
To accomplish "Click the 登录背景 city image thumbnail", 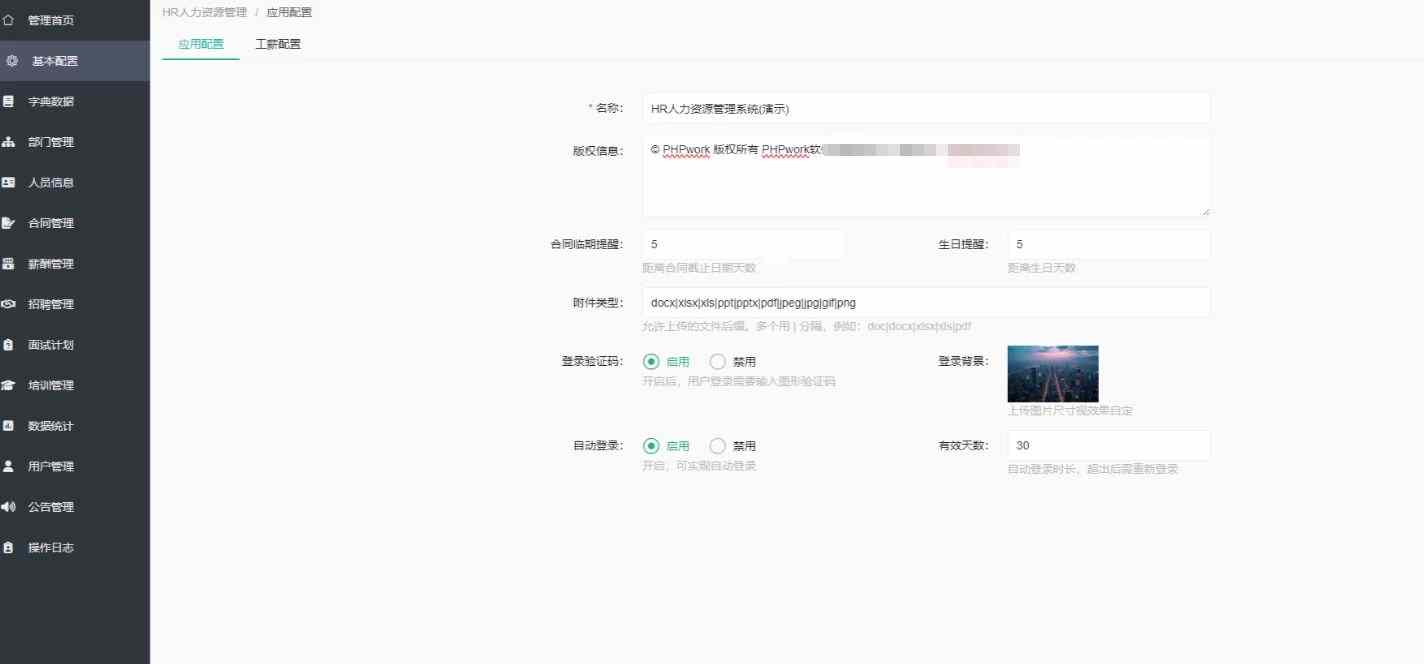I will [x=1052, y=373].
